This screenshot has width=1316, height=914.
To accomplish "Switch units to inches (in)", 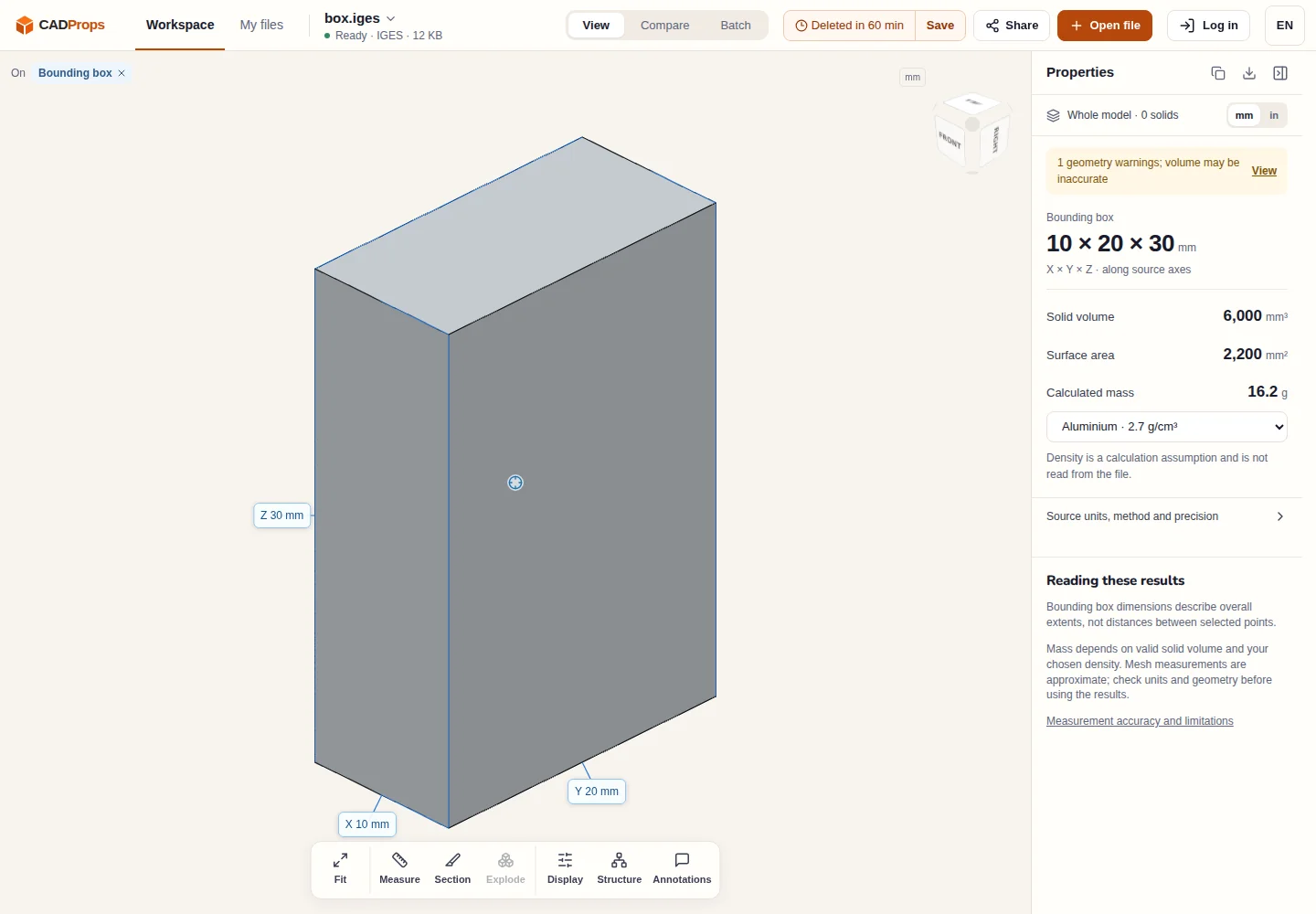I will click(x=1274, y=115).
